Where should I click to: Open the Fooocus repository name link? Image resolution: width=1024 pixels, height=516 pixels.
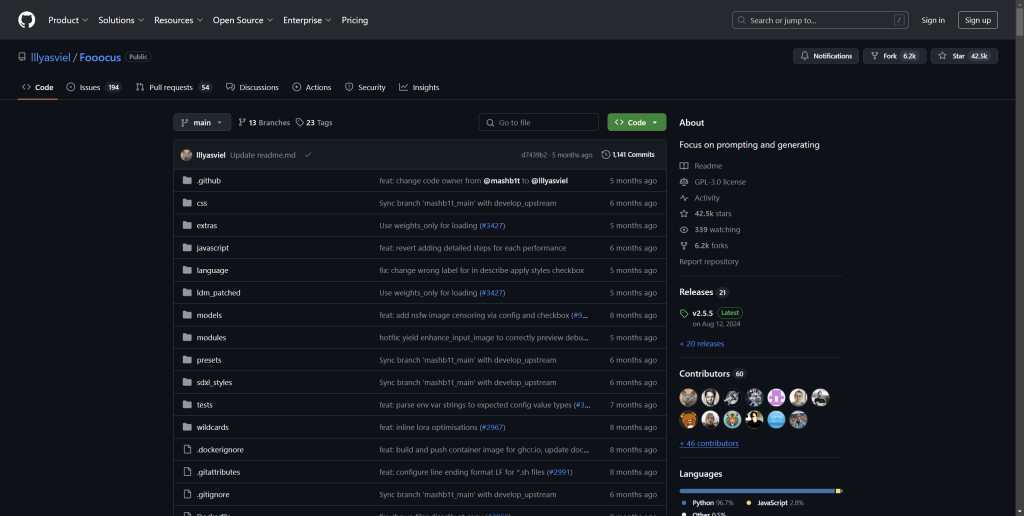coord(100,57)
